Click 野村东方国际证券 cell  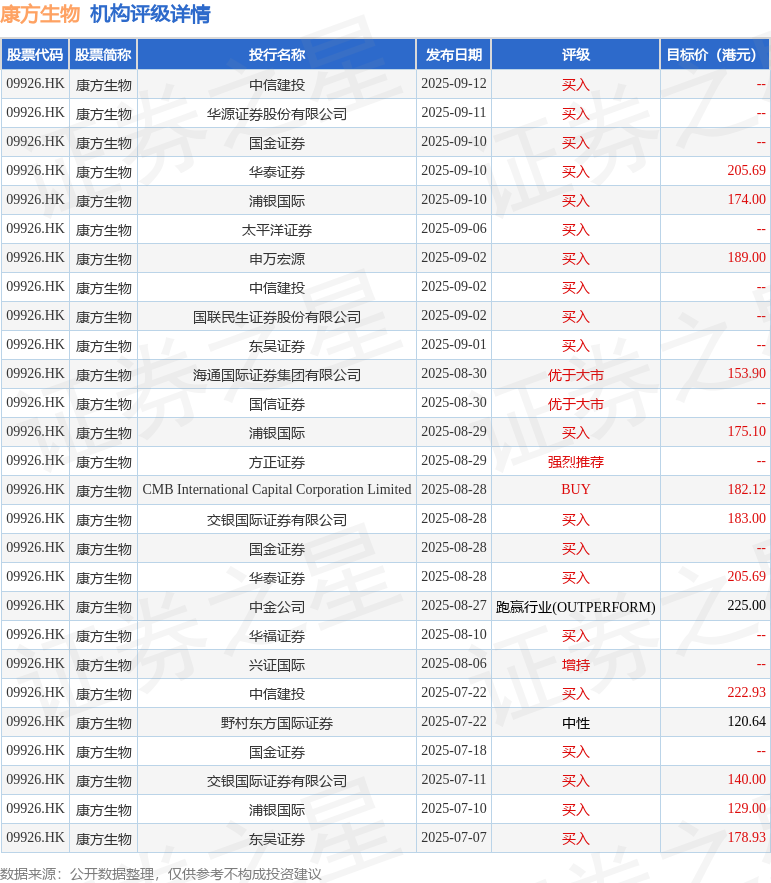(277, 723)
